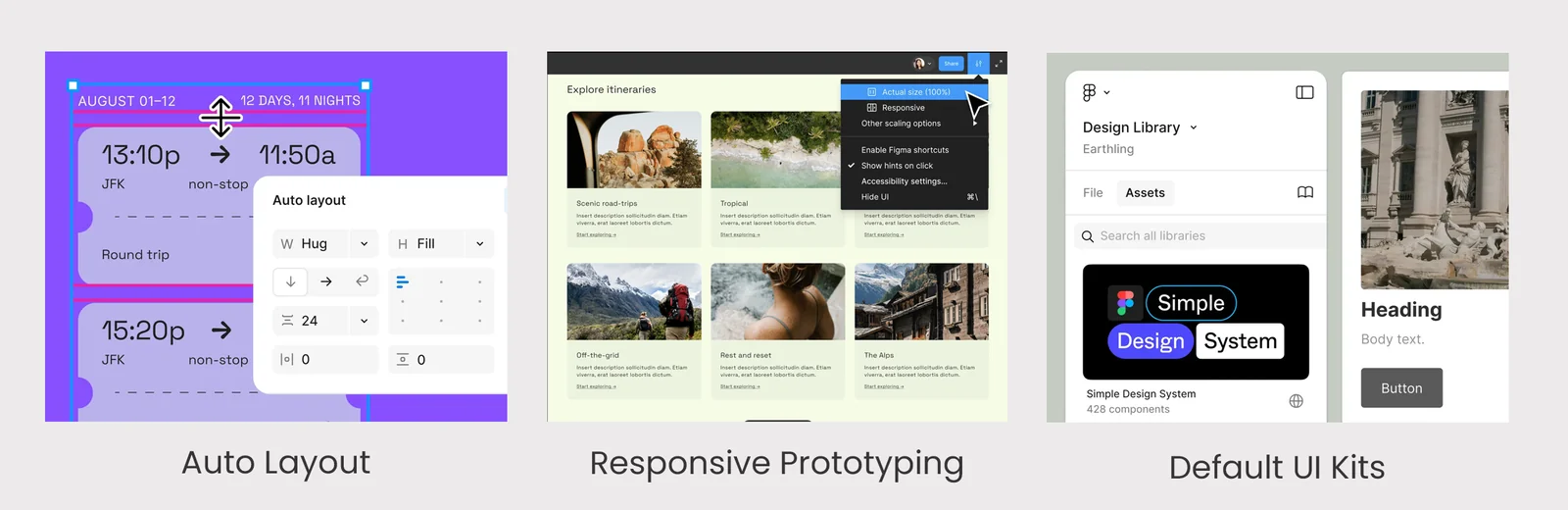Viewport: 1568px width, 510px height.
Task: Switch to the Assets tab
Action: (x=1145, y=193)
